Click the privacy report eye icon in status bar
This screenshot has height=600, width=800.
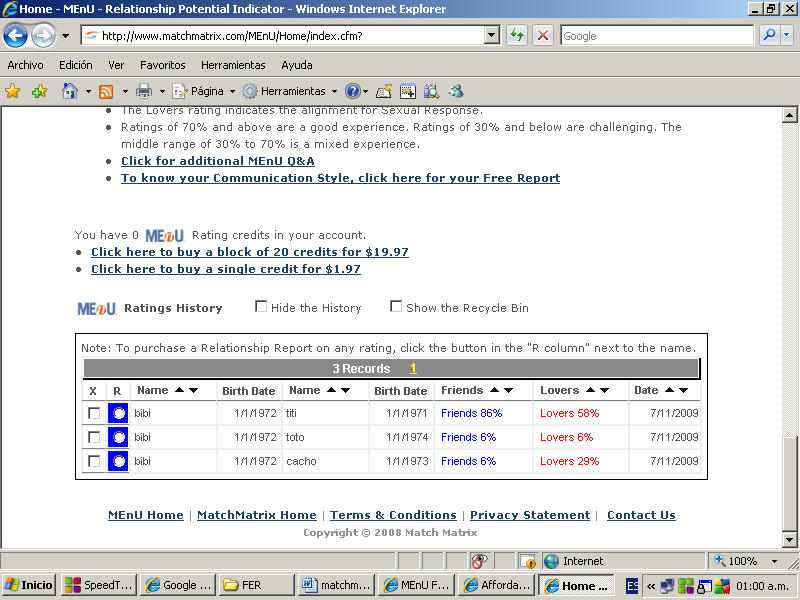(479, 561)
